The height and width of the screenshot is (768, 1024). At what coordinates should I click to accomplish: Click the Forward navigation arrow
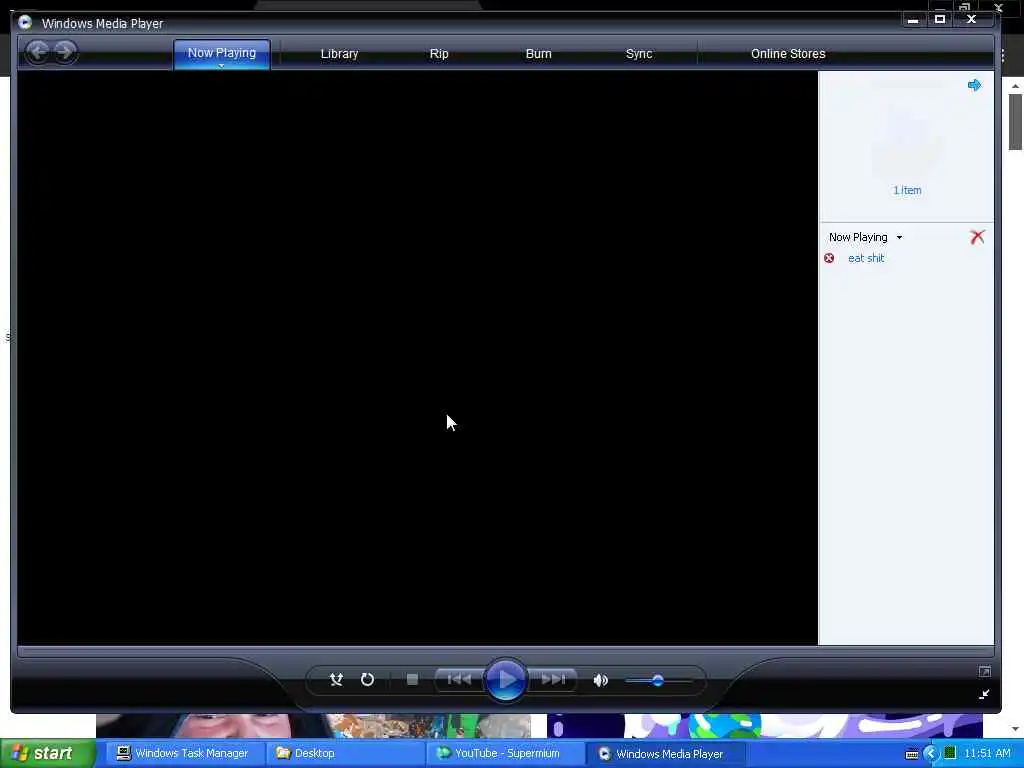[65, 52]
